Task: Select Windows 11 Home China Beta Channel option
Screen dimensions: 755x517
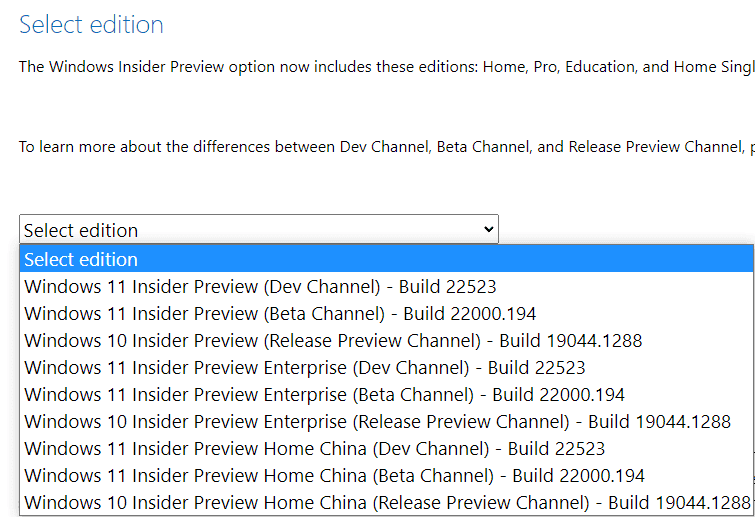Action: 387,475
